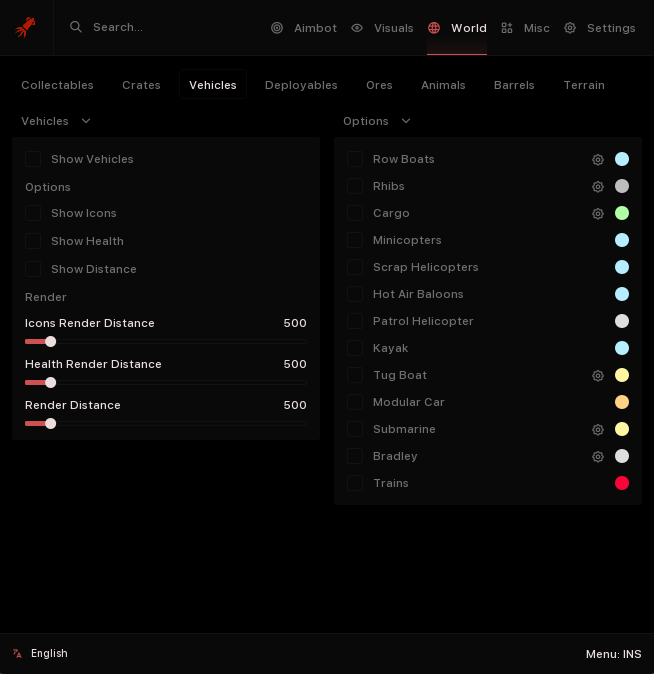
Task: Switch to Collectables tab
Action: [x=57, y=85]
